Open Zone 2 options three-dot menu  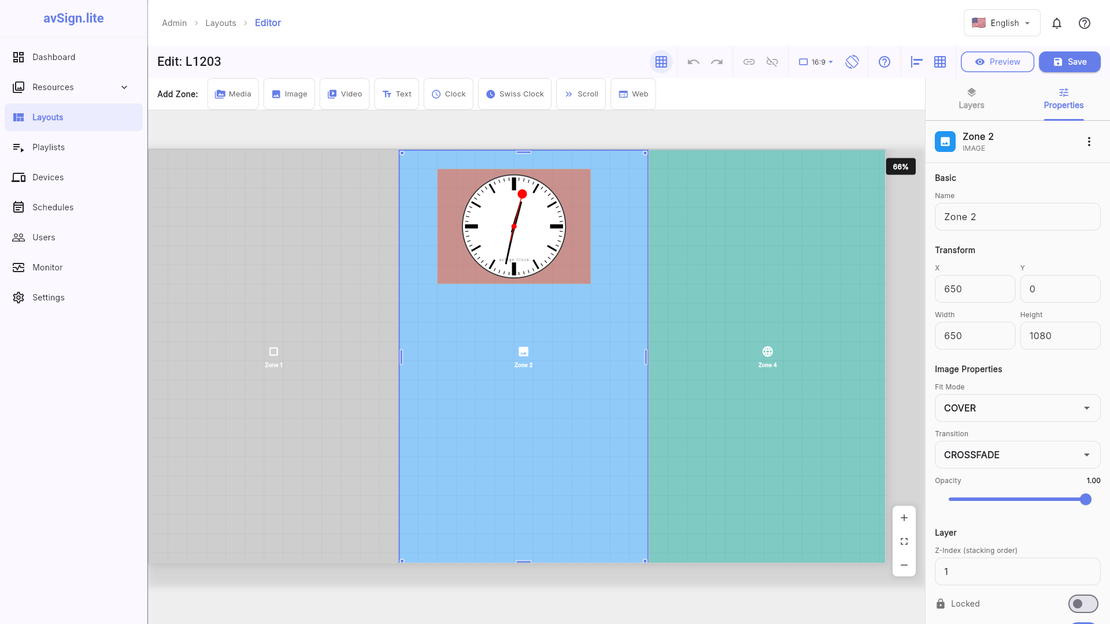pos(1089,141)
